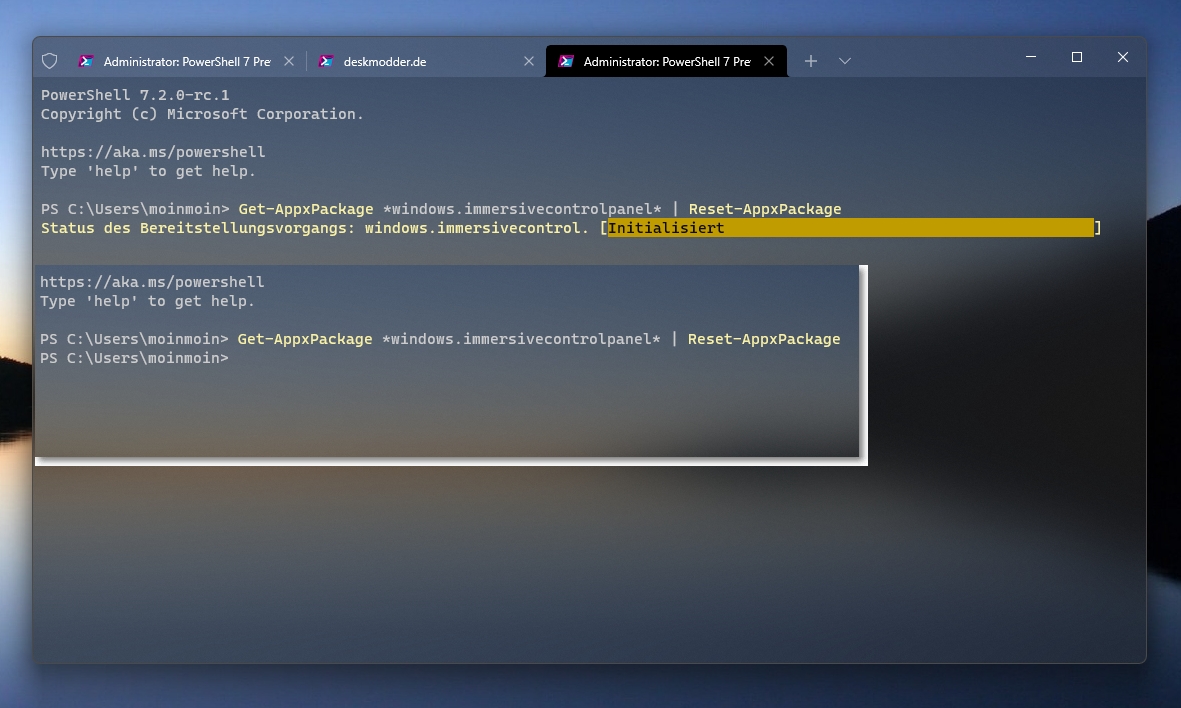Click PowerShell icon on deskmodder.de tab

326,61
